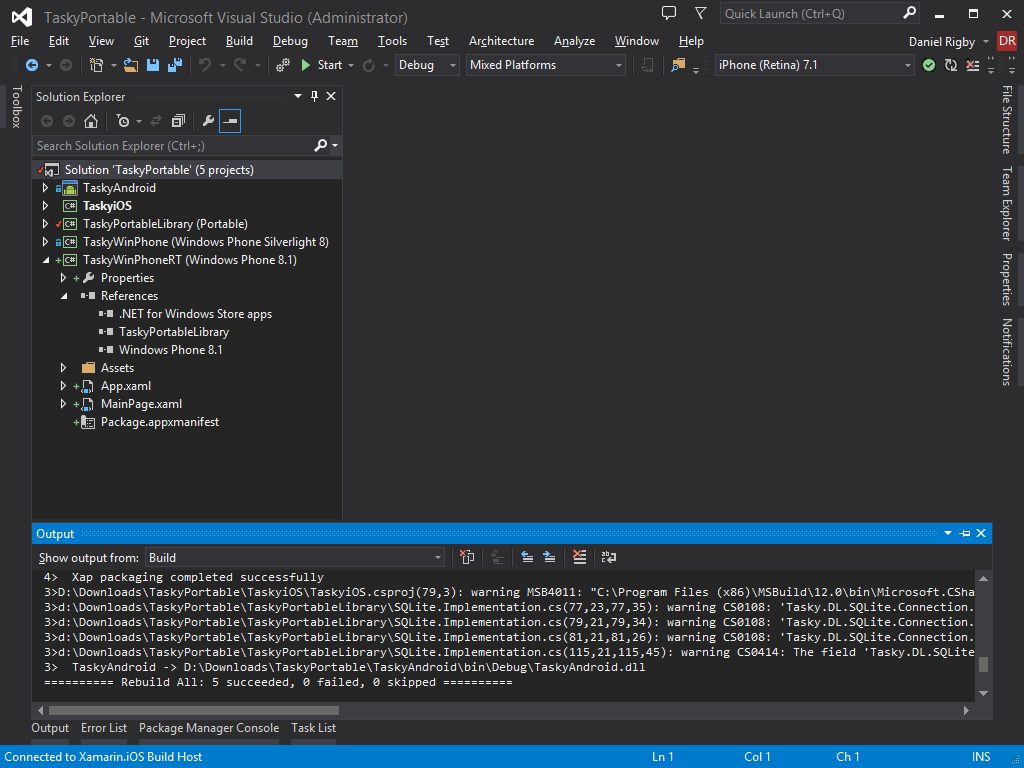The height and width of the screenshot is (768, 1024).
Task: Go to next message in Output
Action: click(x=549, y=557)
